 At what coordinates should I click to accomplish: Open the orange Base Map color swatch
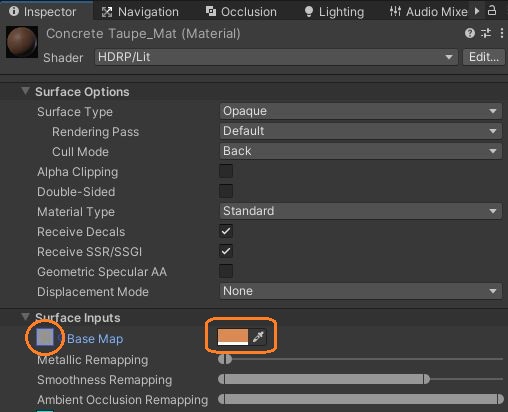[x=233, y=337]
